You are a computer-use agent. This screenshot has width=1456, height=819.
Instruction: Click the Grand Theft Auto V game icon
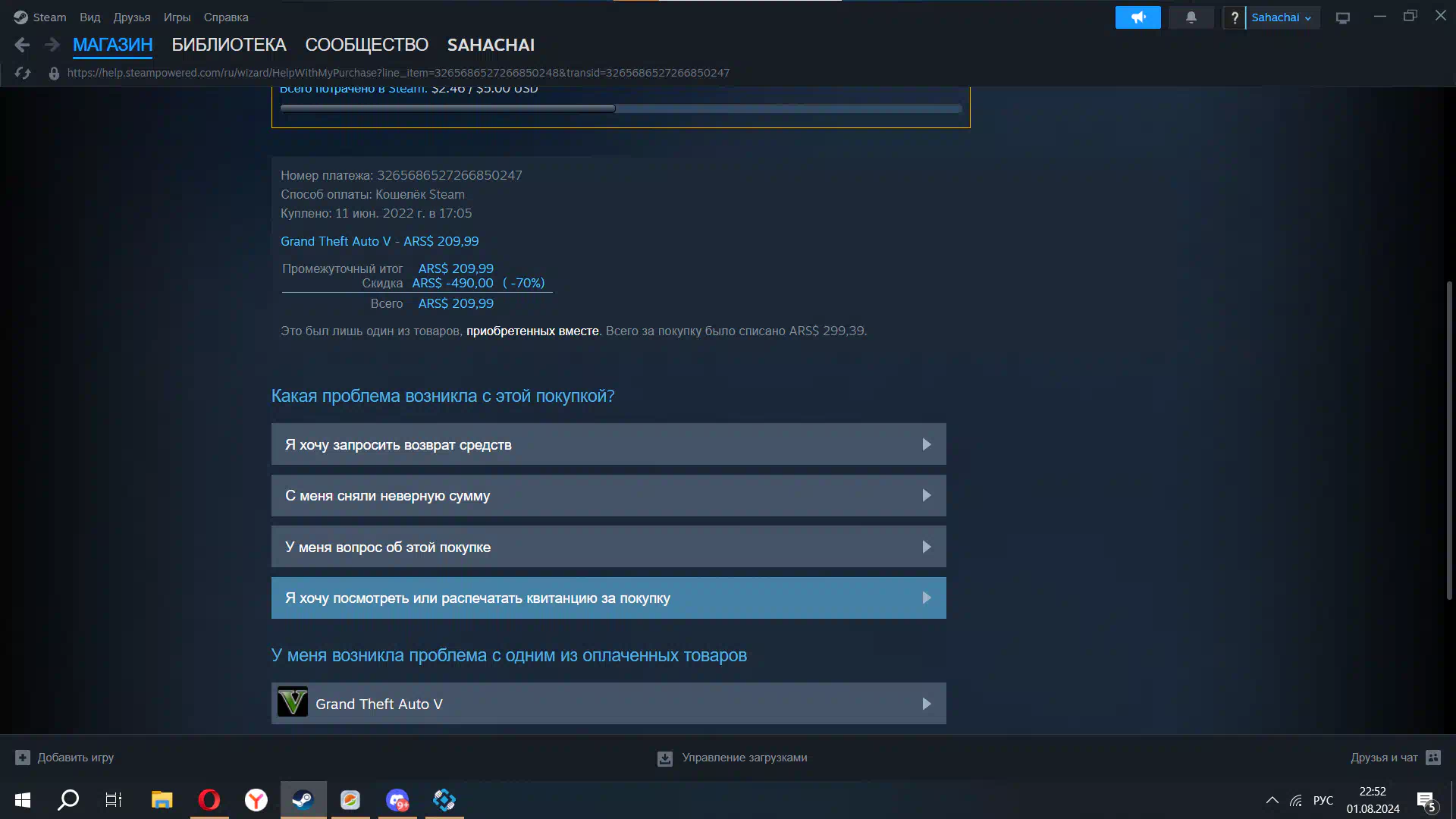tap(293, 702)
